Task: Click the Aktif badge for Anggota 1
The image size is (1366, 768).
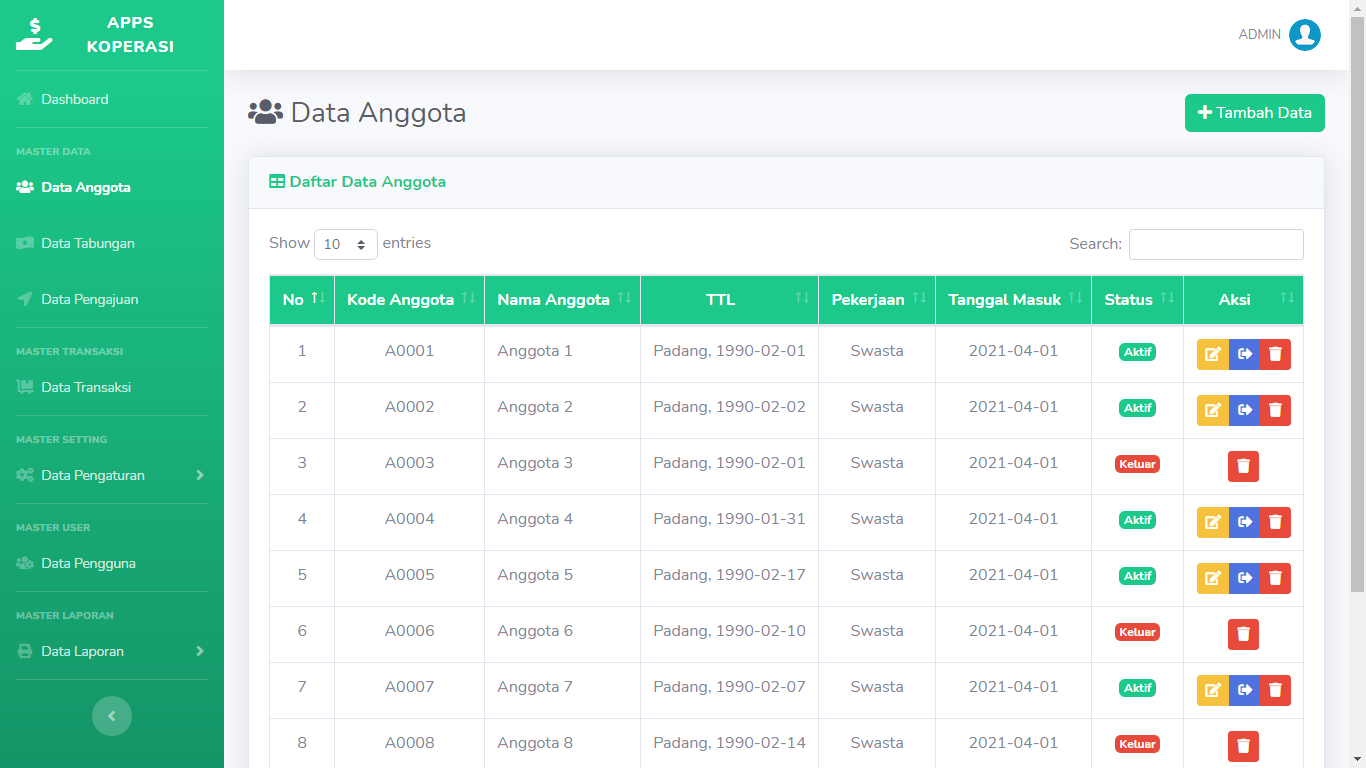Action: point(1137,352)
